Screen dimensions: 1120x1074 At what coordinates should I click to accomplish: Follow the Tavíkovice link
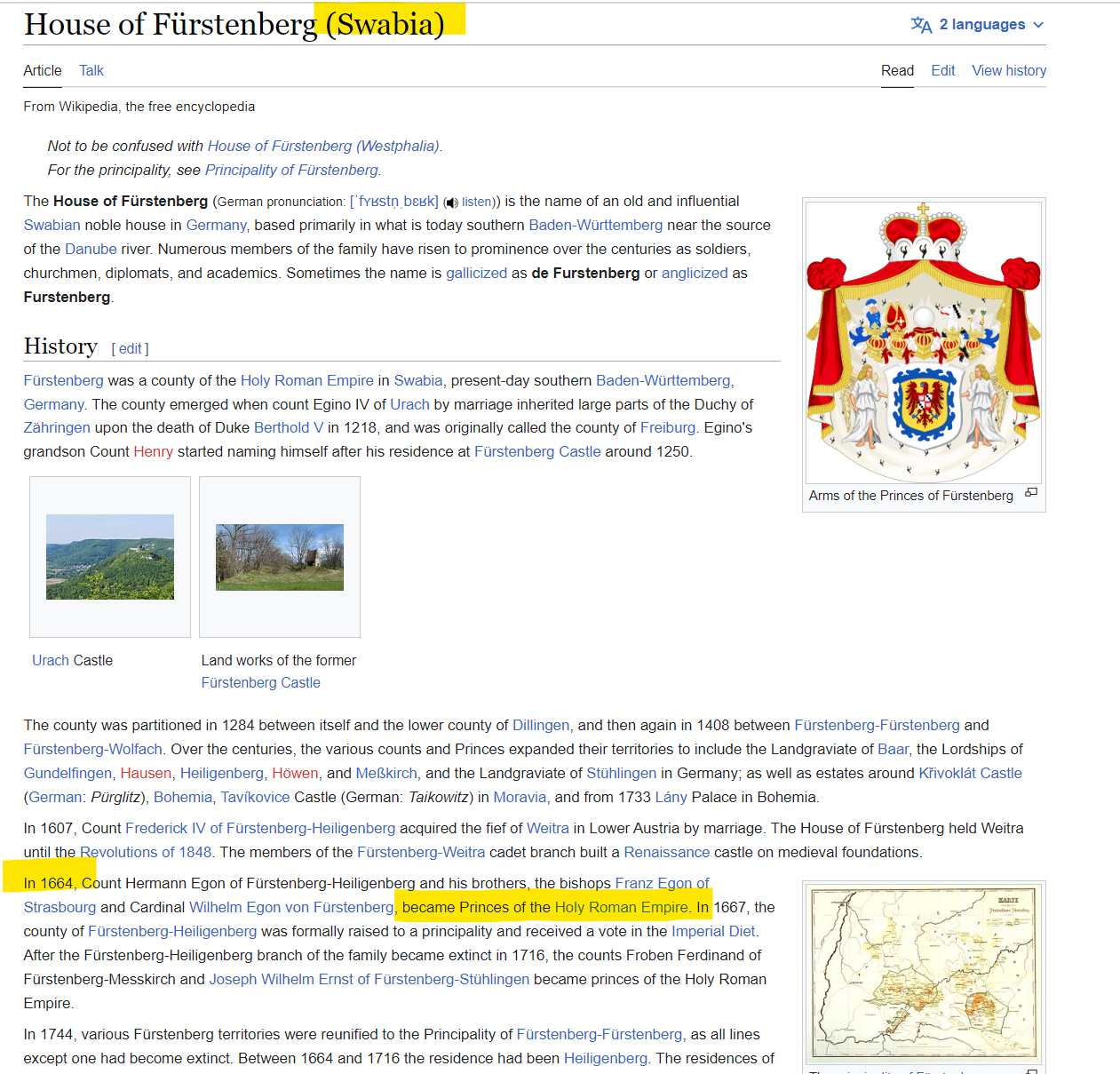pos(255,797)
